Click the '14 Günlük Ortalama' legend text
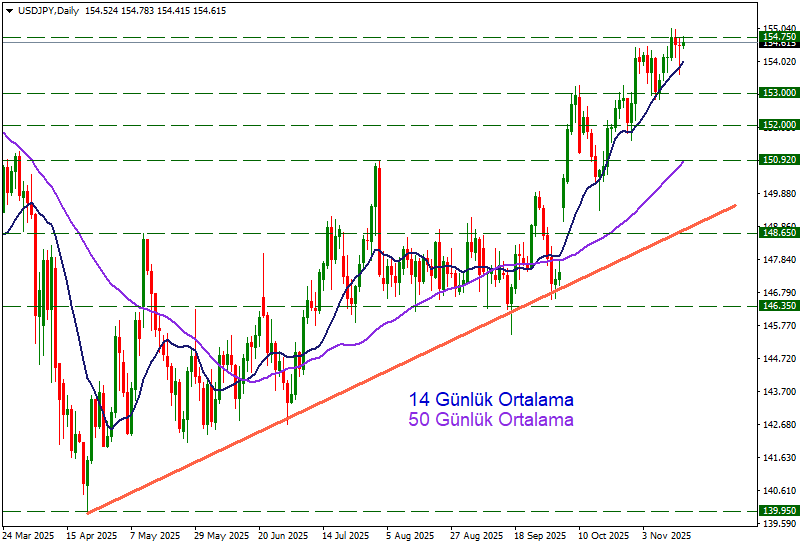Image resolution: width=803 pixels, height=547 pixels. (491, 400)
